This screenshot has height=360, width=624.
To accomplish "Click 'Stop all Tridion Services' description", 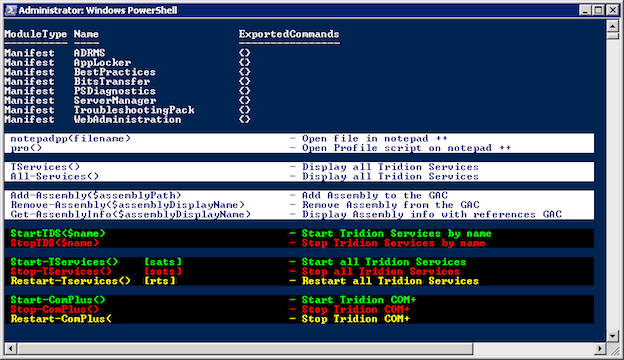I will 380,272.
